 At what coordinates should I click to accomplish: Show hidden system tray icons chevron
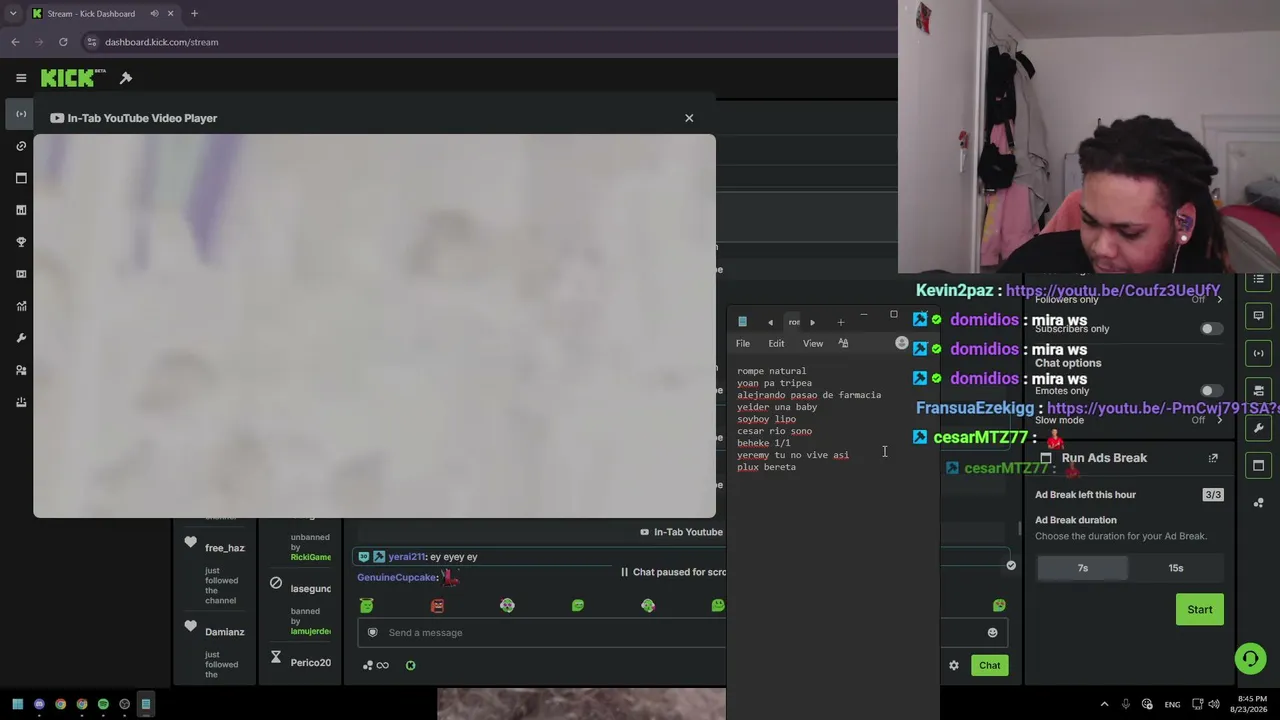(1104, 704)
